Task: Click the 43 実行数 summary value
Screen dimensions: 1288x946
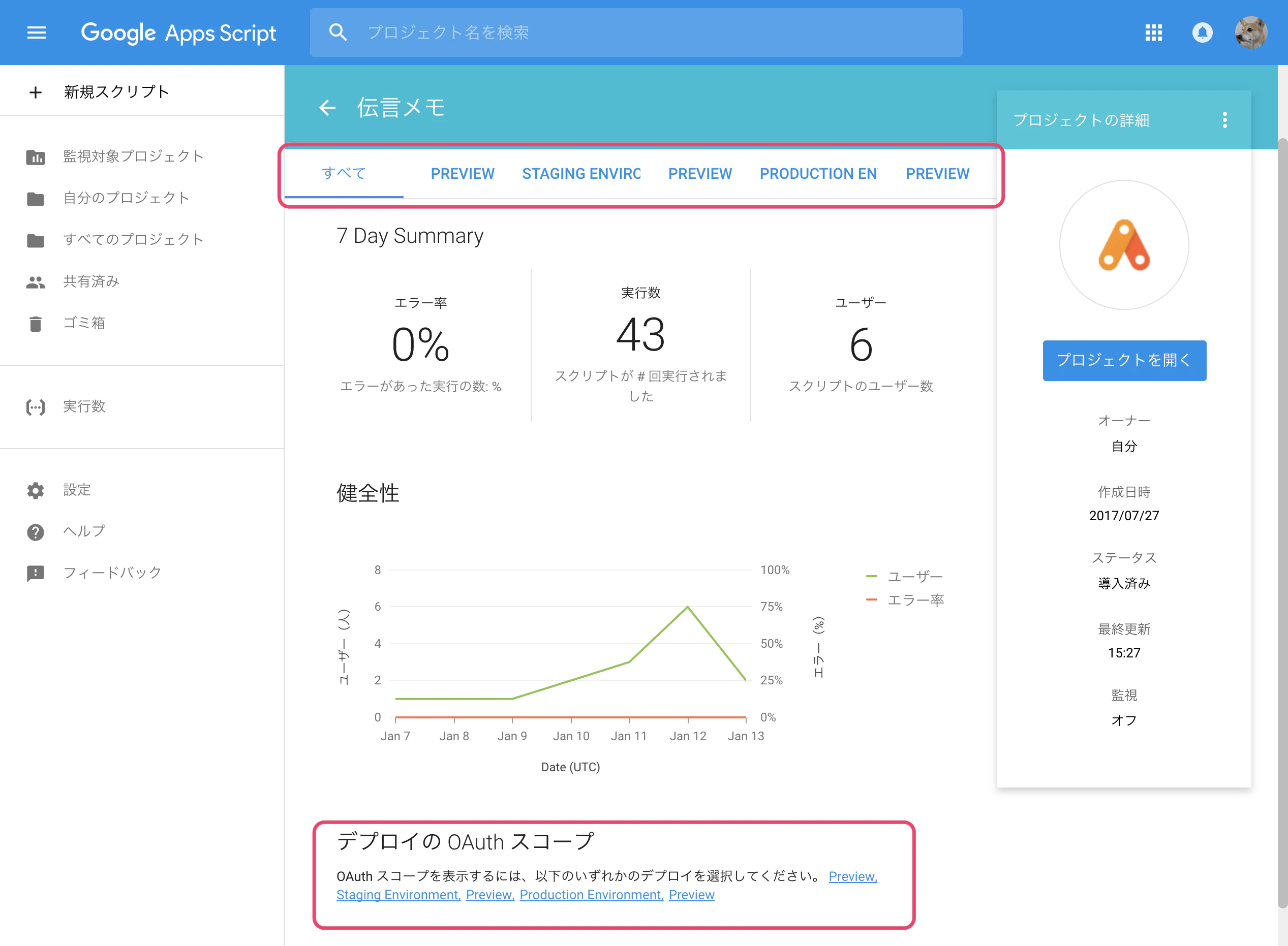Action: coord(640,335)
